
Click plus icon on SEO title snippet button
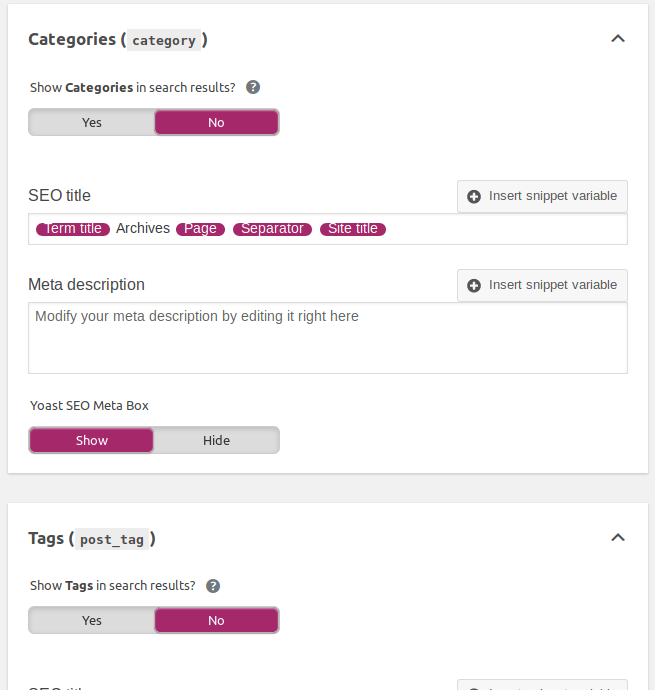(x=474, y=197)
